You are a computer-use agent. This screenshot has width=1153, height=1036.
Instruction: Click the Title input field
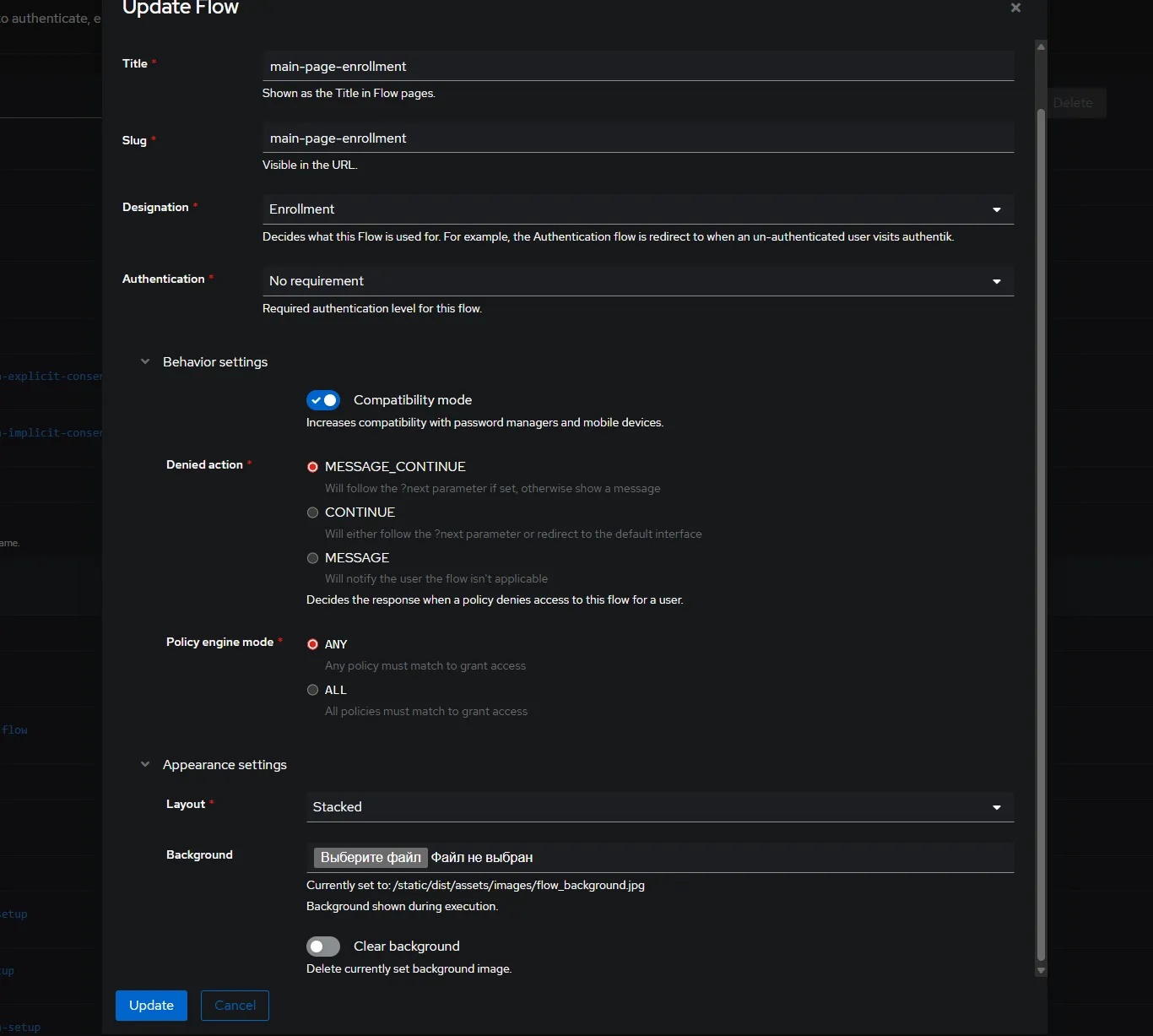click(637, 67)
